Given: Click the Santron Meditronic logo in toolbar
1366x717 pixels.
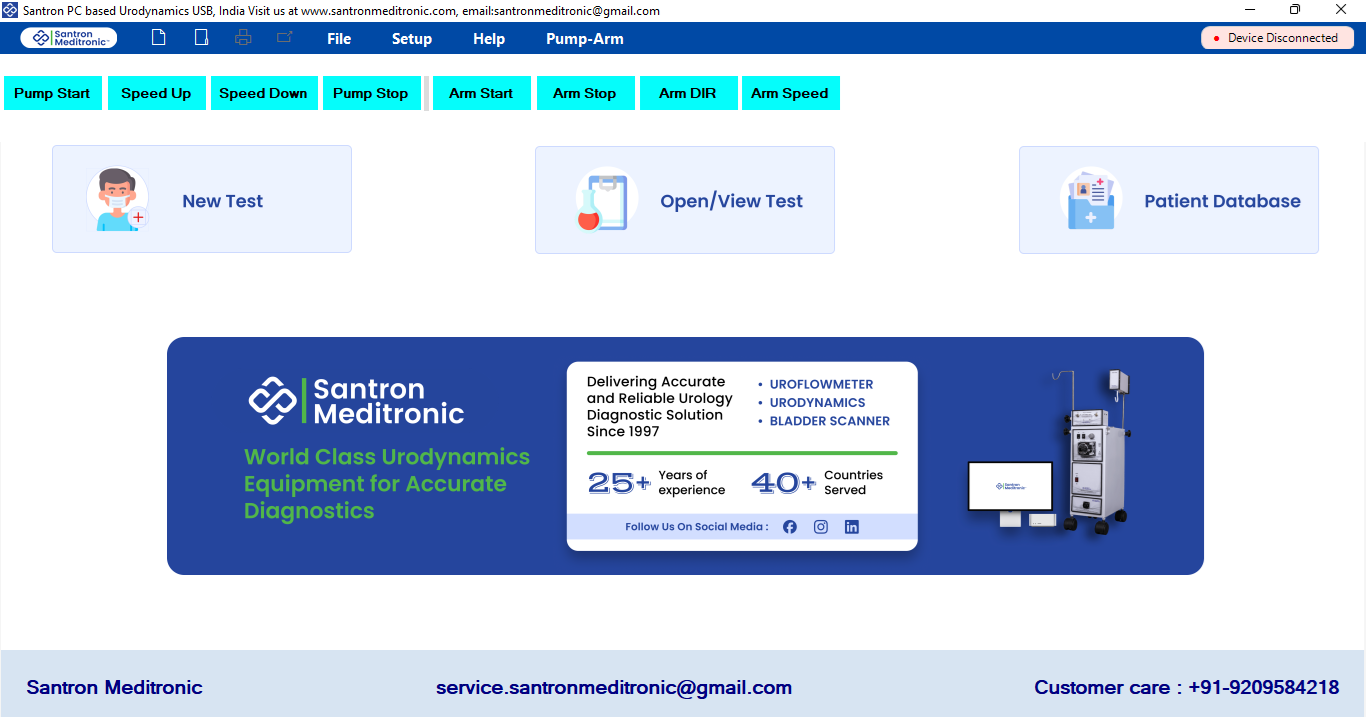Looking at the screenshot, I should pos(69,38).
